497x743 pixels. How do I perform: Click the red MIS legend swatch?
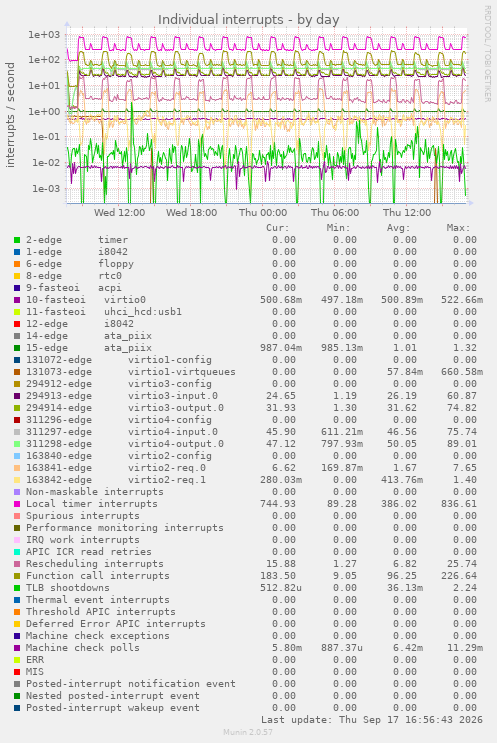click(x=17, y=672)
